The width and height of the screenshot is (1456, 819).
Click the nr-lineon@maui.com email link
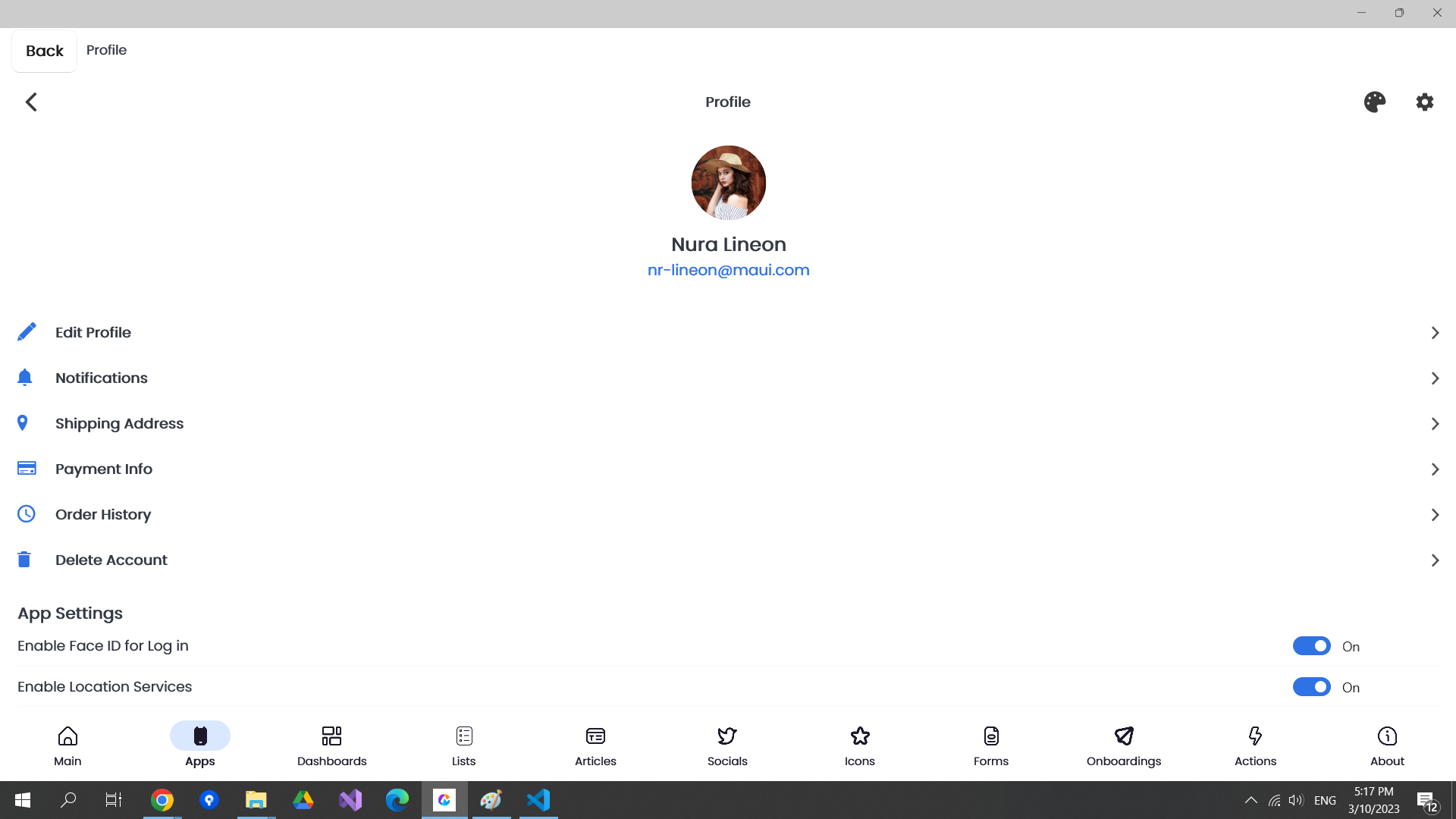tap(728, 270)
